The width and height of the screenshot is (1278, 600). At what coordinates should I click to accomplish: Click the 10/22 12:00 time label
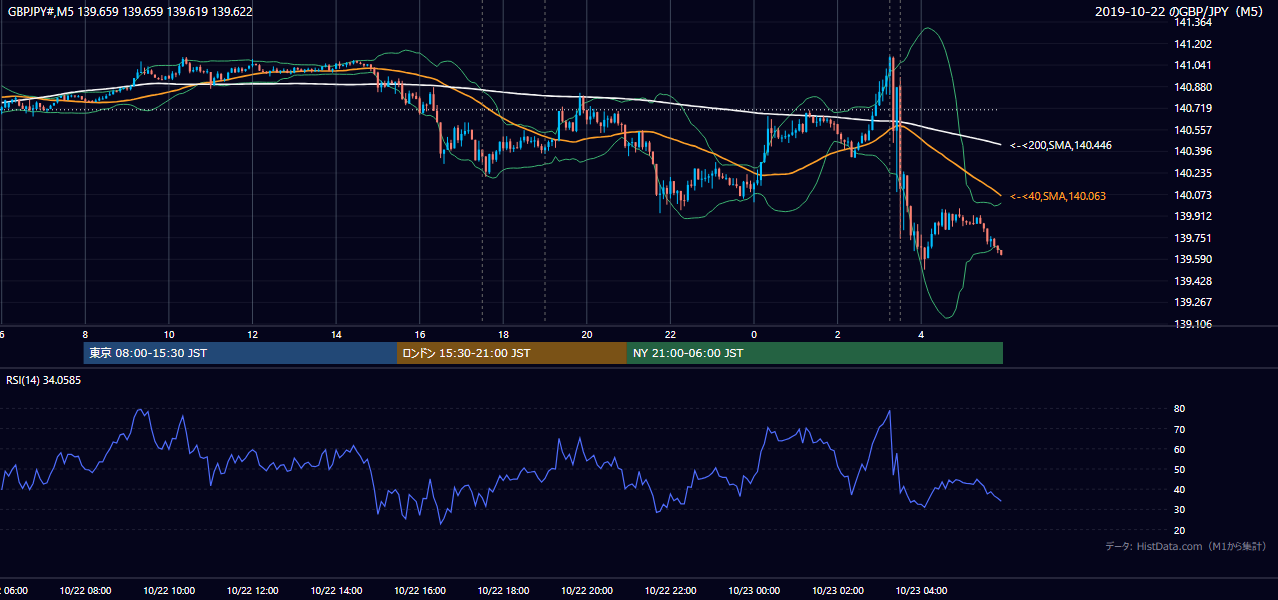(252, 590)
